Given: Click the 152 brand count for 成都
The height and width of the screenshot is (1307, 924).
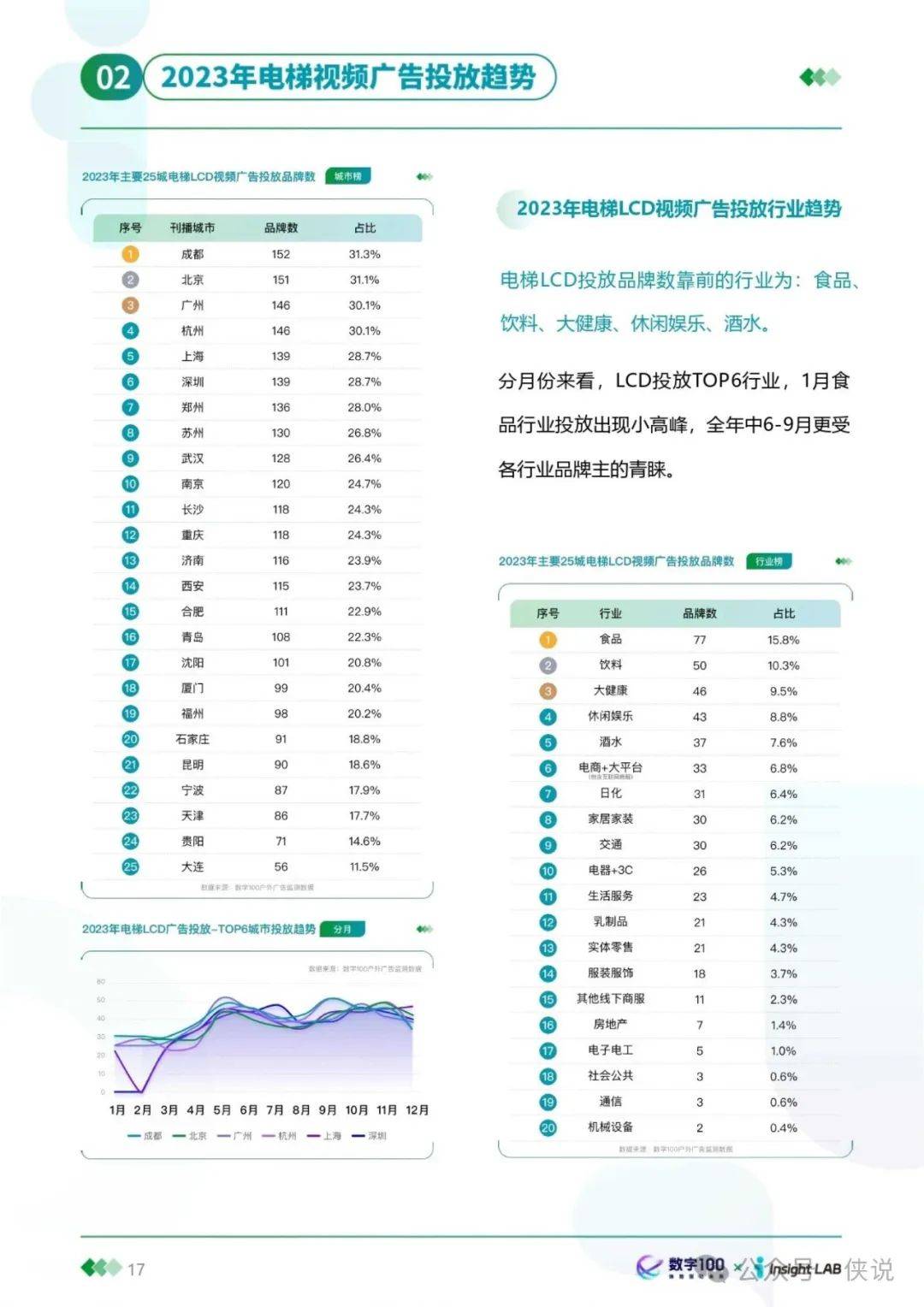Looking at the screenshot, I should click(x=281, y=254).
